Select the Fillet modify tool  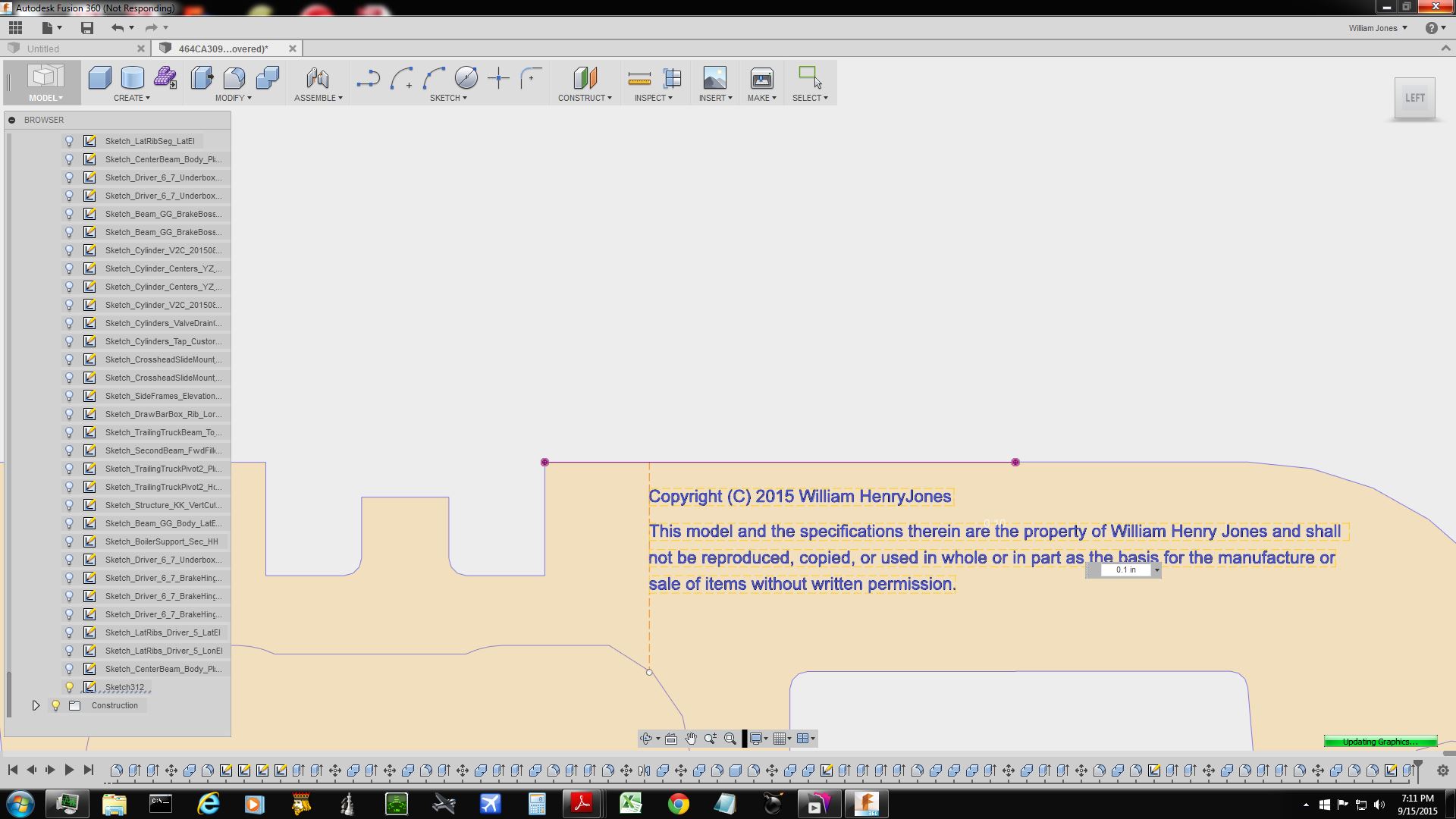pos(234,77)
